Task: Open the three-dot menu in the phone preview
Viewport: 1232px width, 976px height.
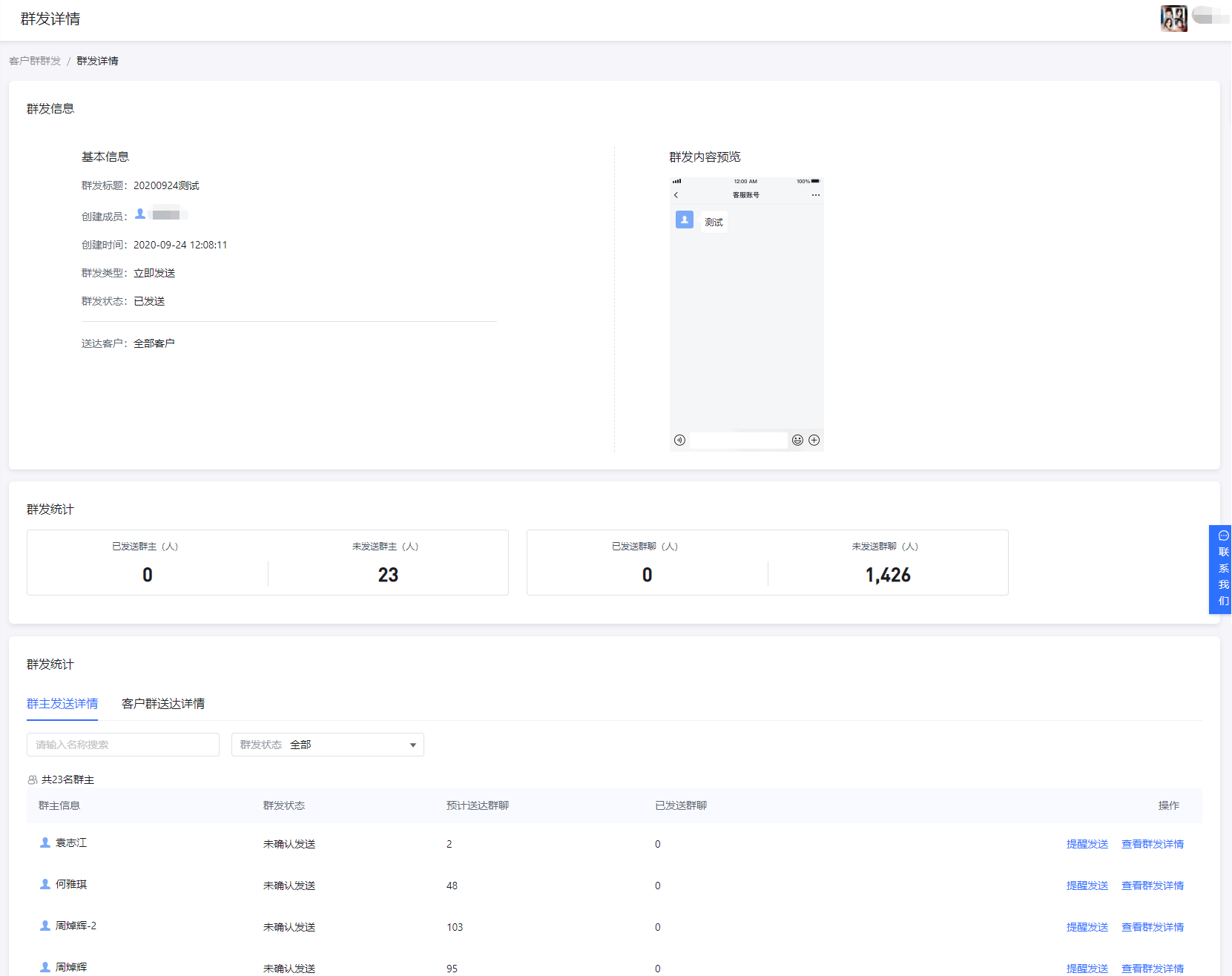Action: 815,195
